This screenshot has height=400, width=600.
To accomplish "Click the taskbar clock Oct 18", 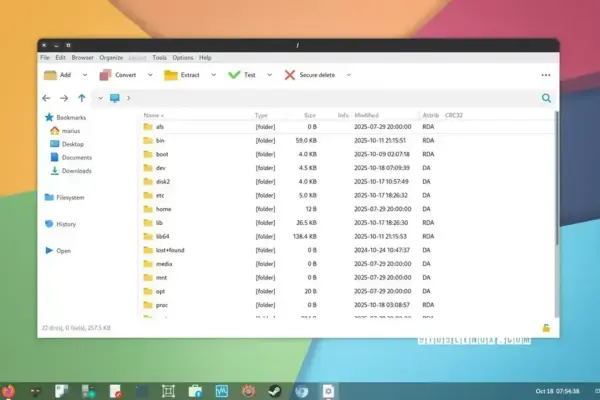I will (x=557, y=391).
